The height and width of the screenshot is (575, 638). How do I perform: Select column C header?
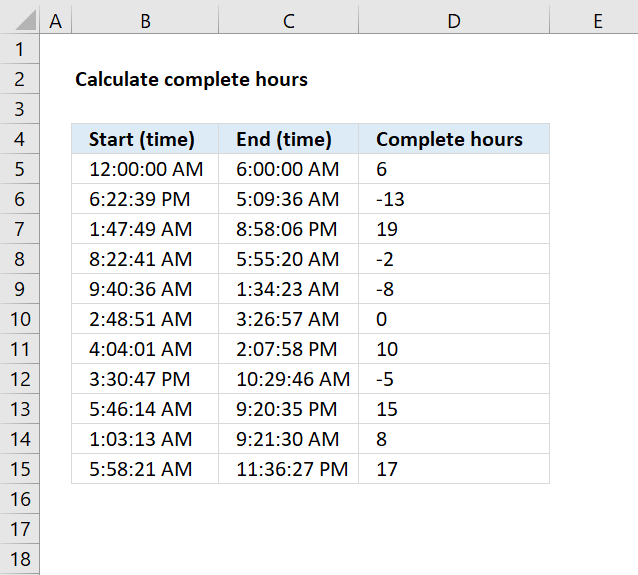point(288,20)
